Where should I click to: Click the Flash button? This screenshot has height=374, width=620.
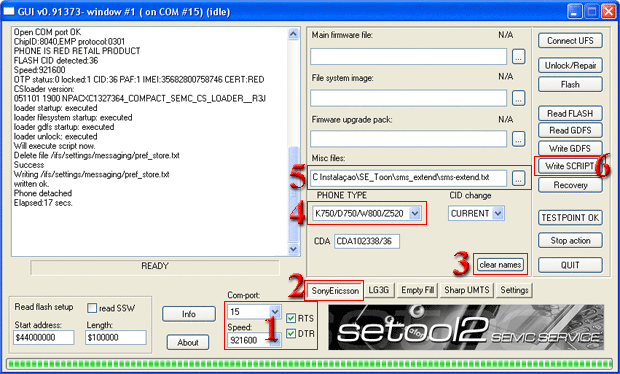(570, 84)
